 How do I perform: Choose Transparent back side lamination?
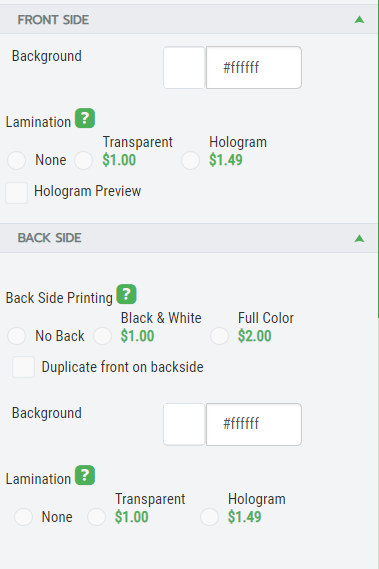[x=96, y=517]
